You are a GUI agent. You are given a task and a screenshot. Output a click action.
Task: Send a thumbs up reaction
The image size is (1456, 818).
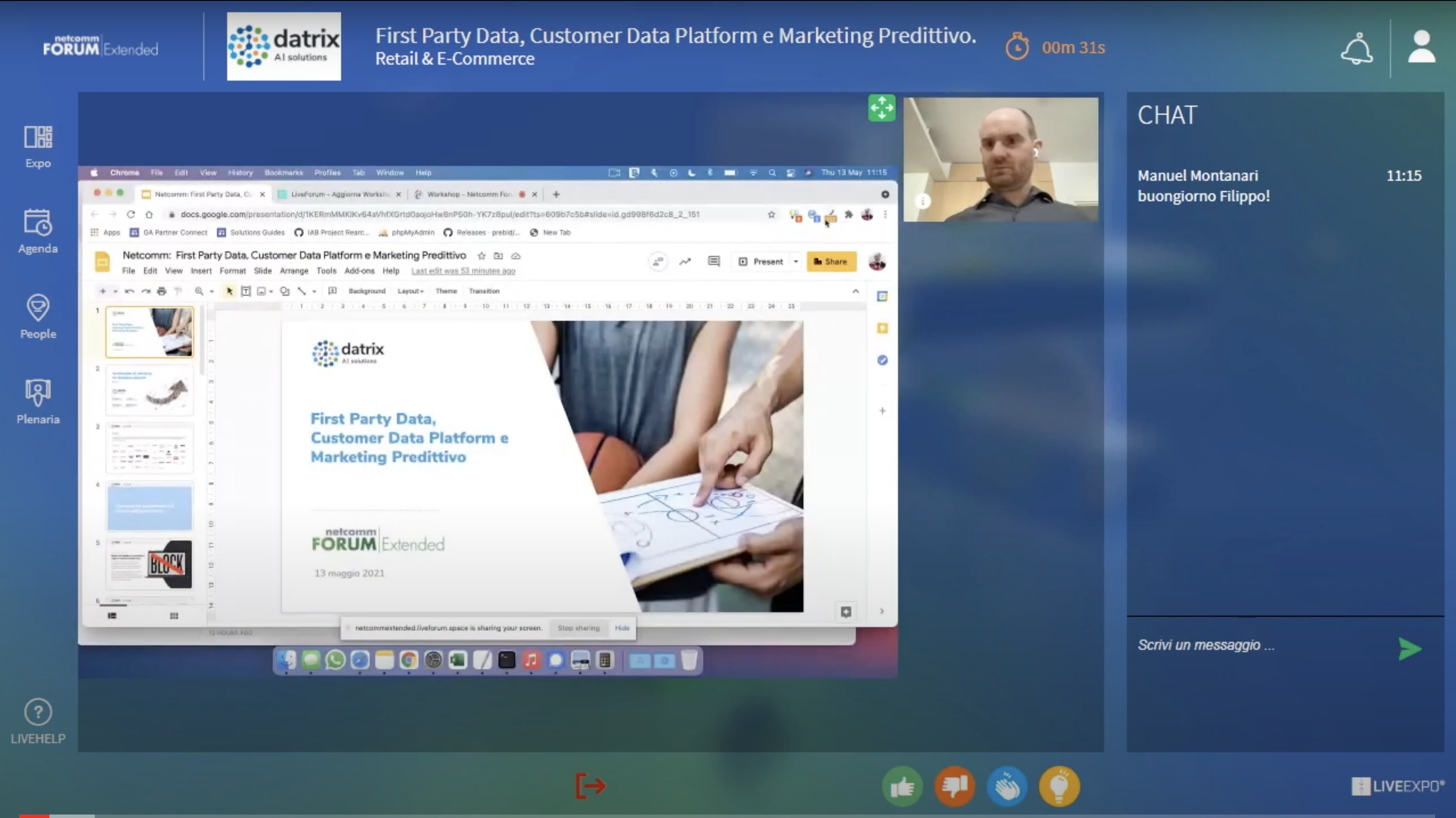[x=902, y=786]
